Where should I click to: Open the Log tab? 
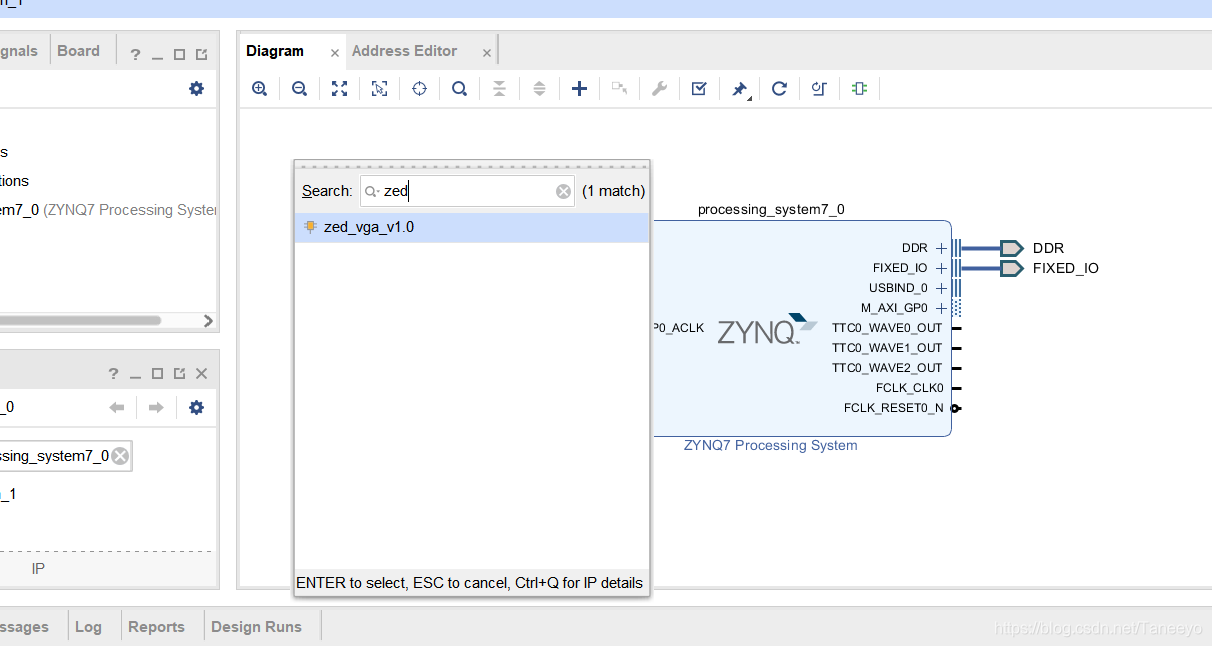point(88,626)
